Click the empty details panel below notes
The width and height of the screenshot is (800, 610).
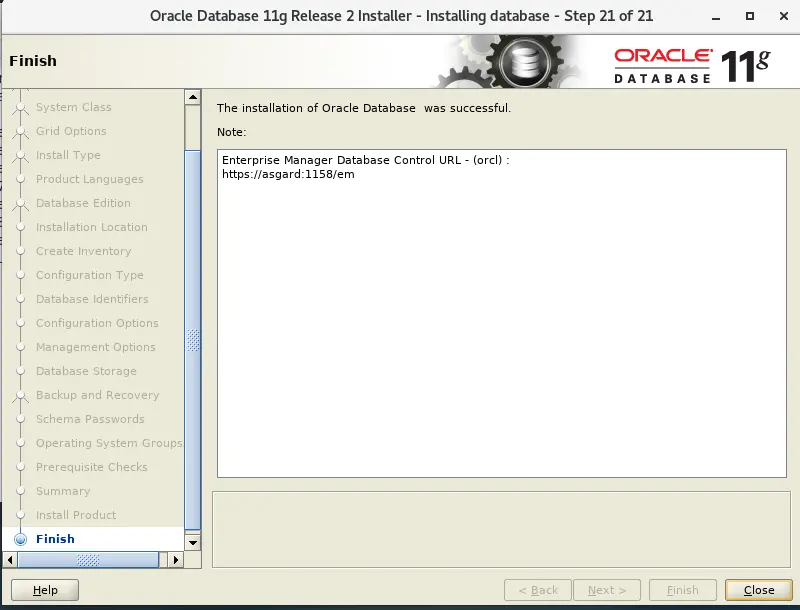click(x=501, y=529)
